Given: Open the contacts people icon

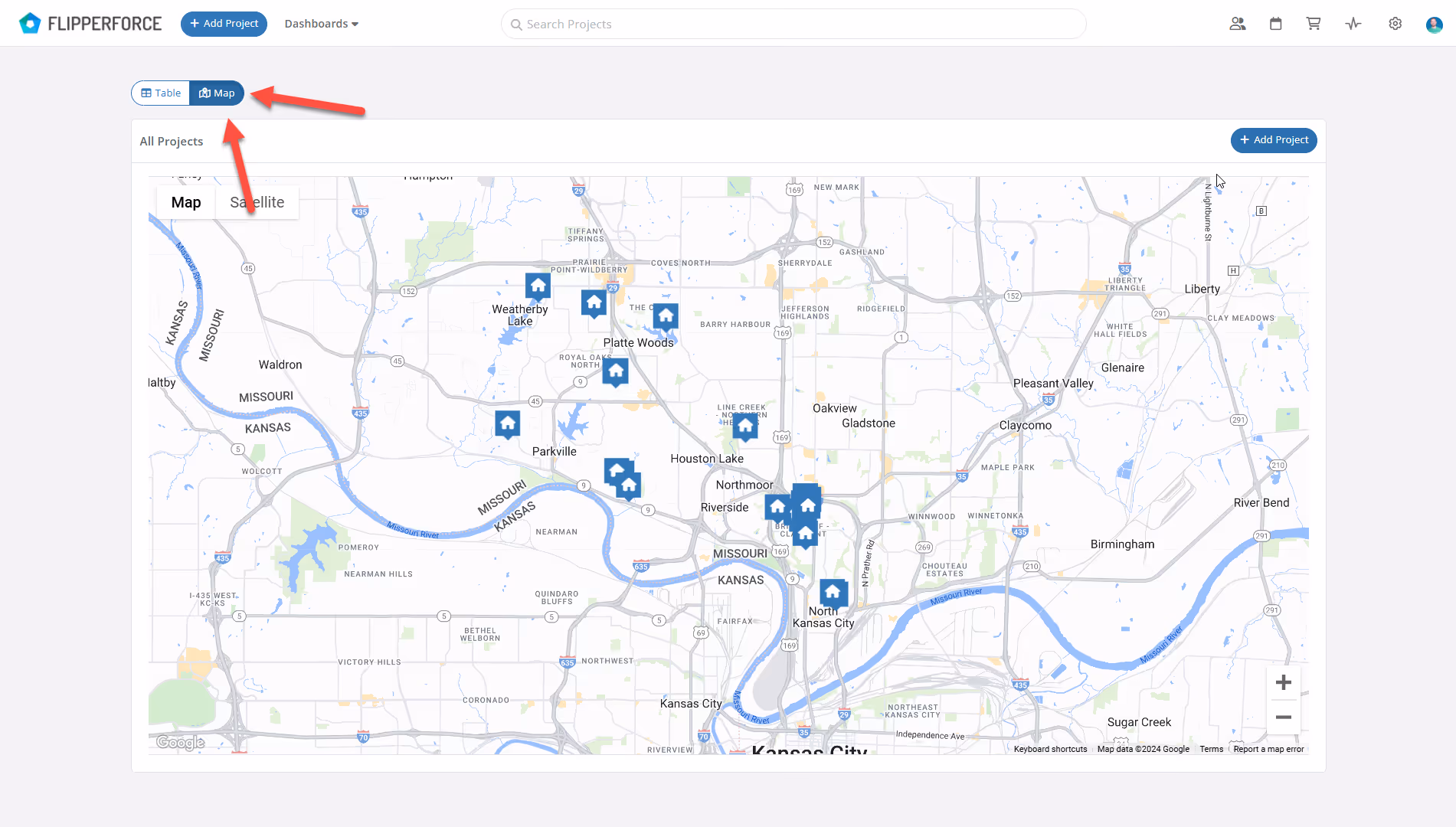Looking at the screenshot, I should pos(1238,24).
